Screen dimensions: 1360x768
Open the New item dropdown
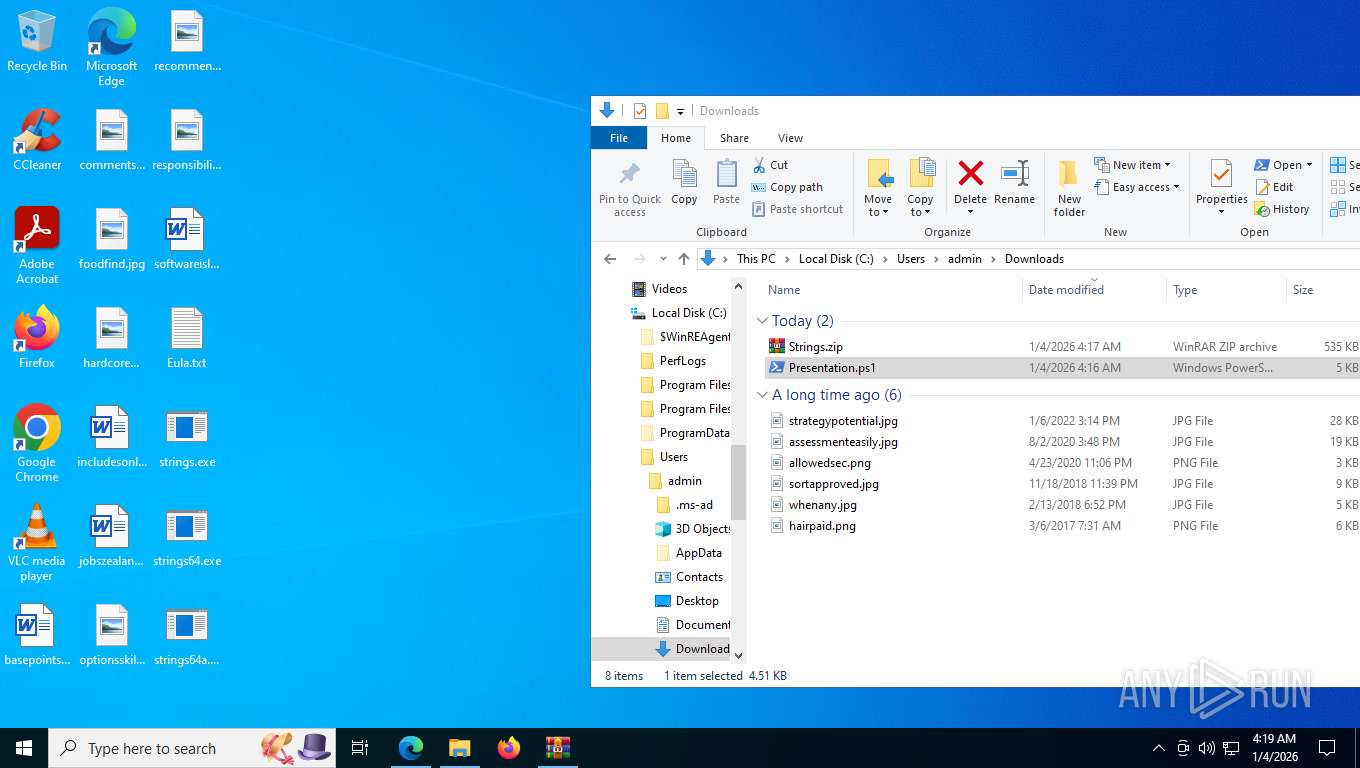(1133, 165)
